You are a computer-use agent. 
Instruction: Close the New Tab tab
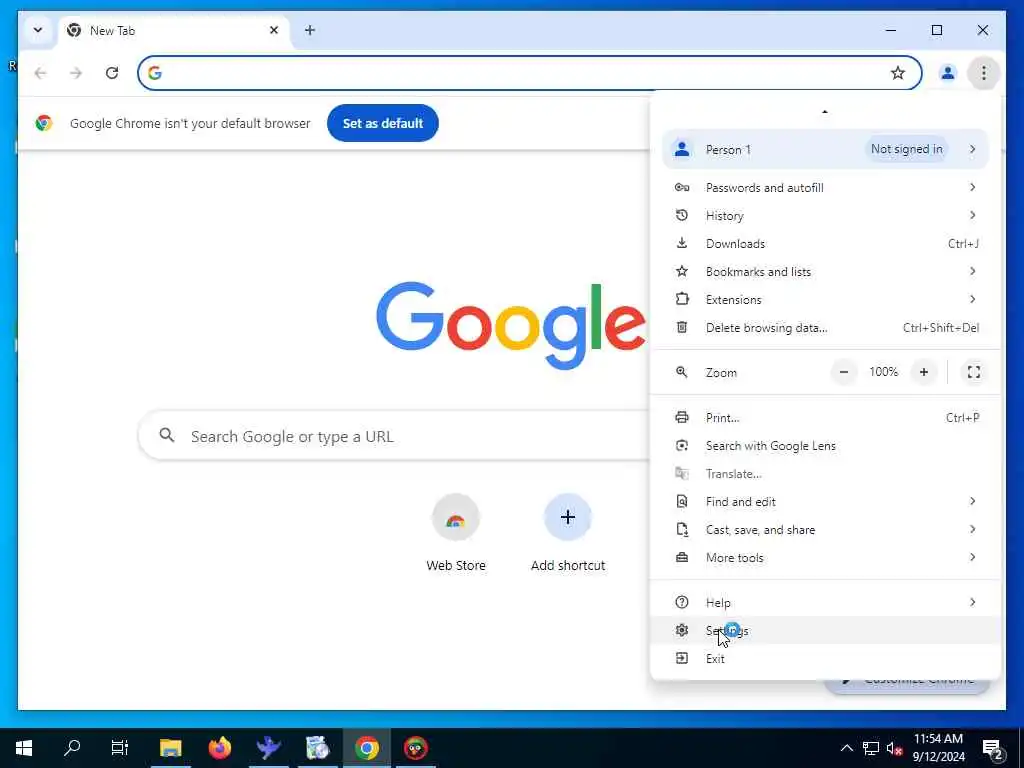click(x=274, y=30)
